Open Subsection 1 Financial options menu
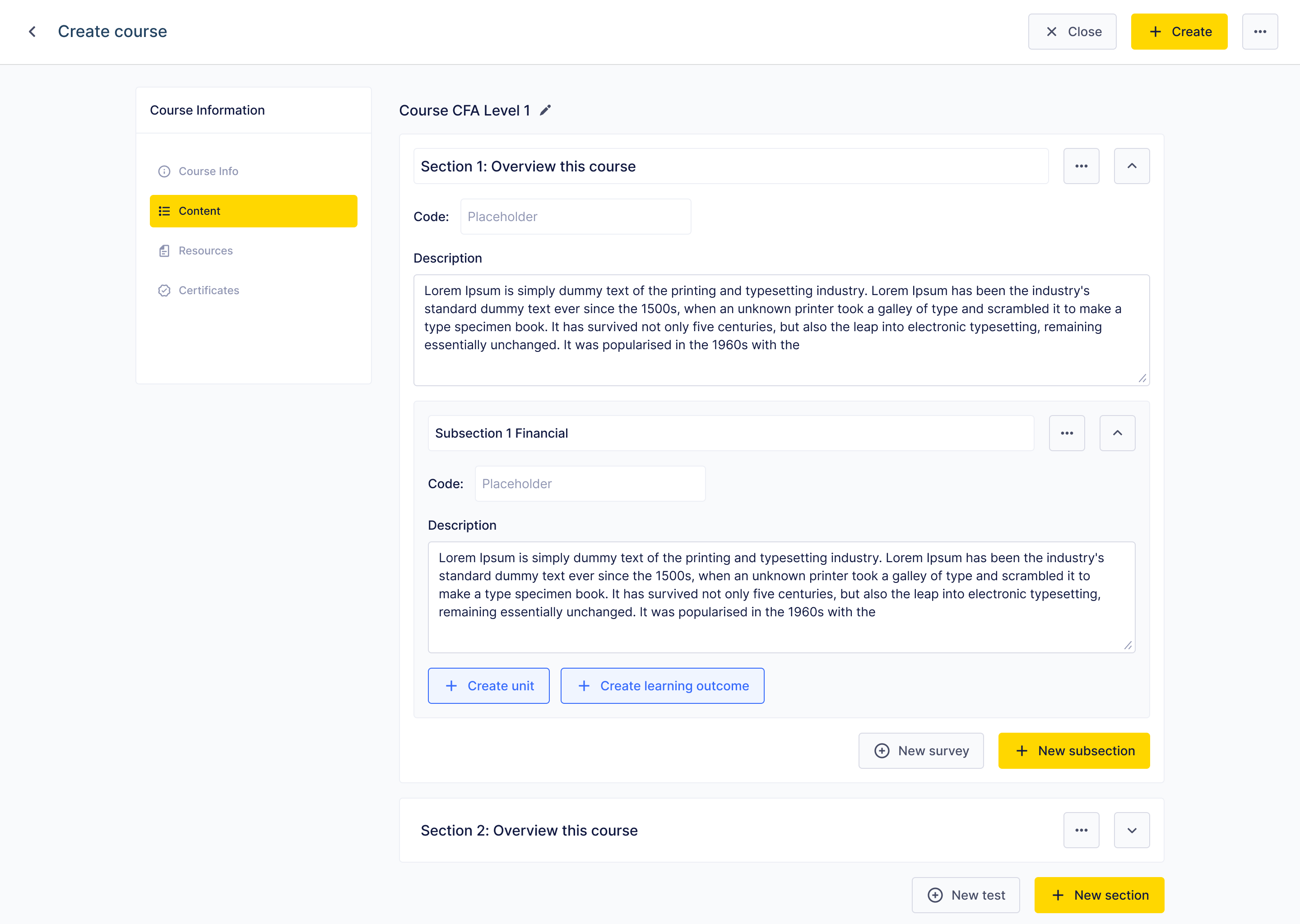 (x=1067, y=433)
